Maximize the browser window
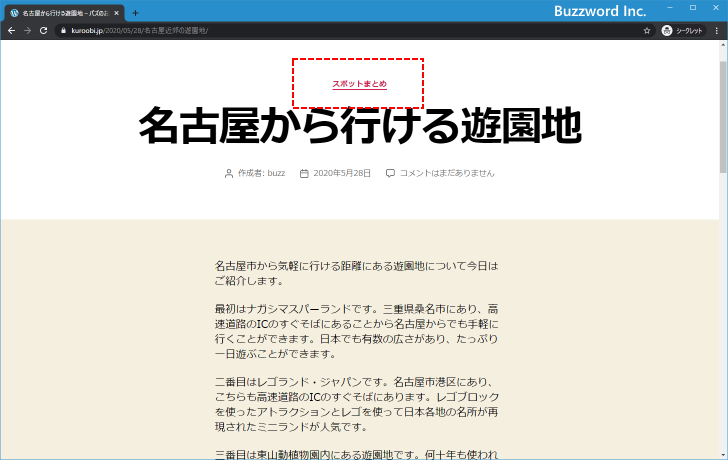 pos(693,8)
